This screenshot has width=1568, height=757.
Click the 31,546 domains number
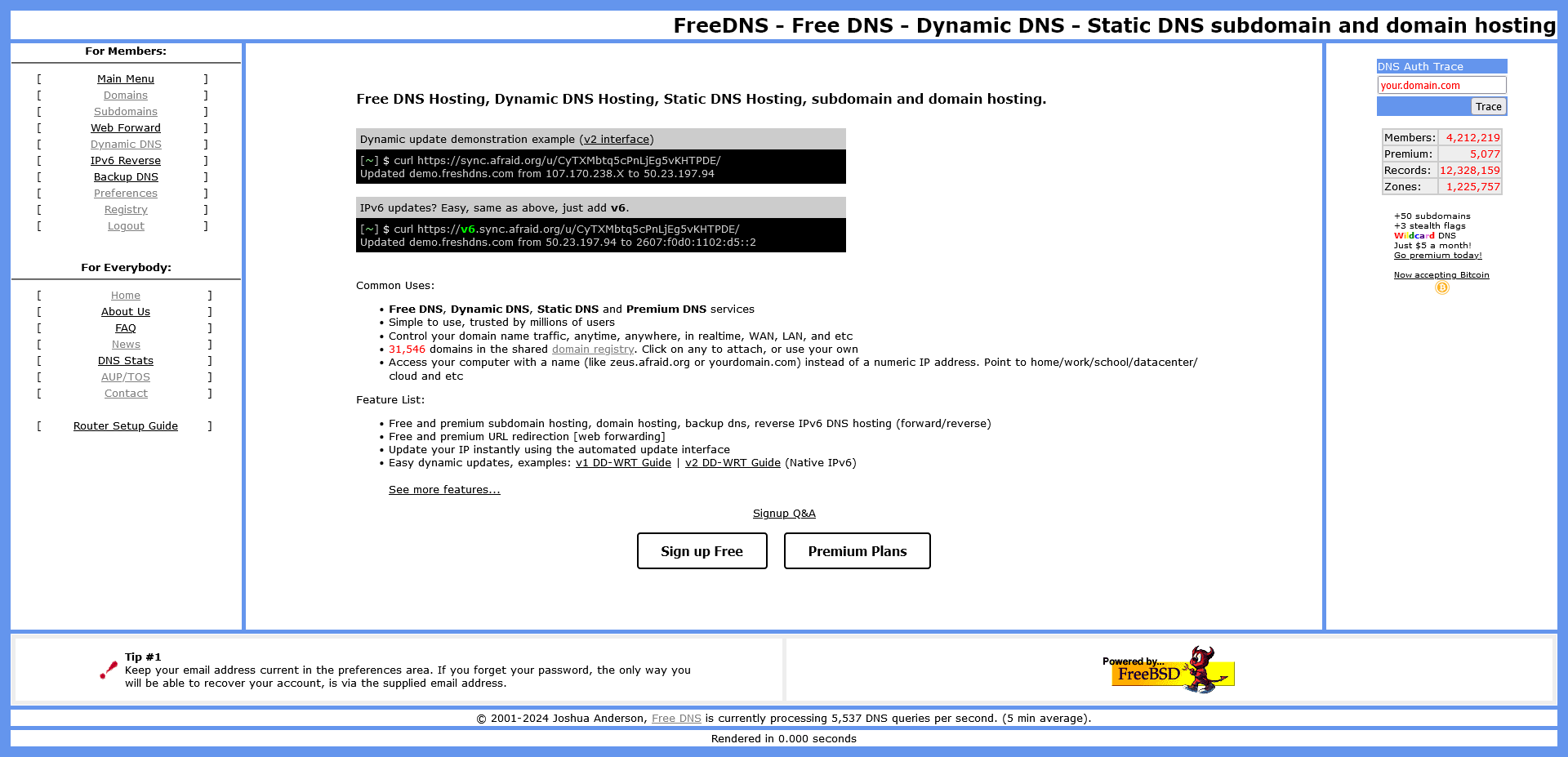click(x=407, y=350)
